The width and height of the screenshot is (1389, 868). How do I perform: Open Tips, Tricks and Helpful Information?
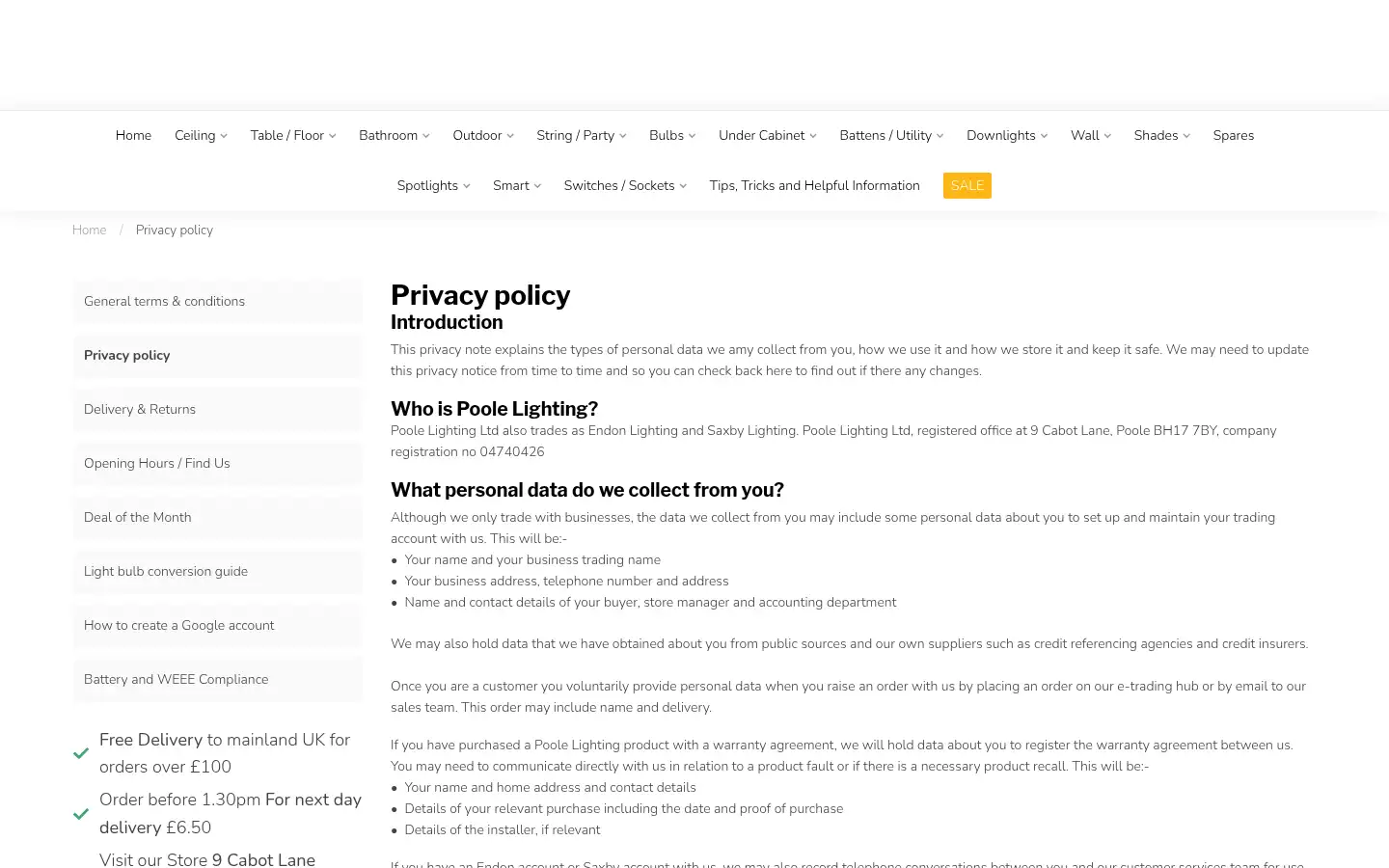click(x=815, y=185)
